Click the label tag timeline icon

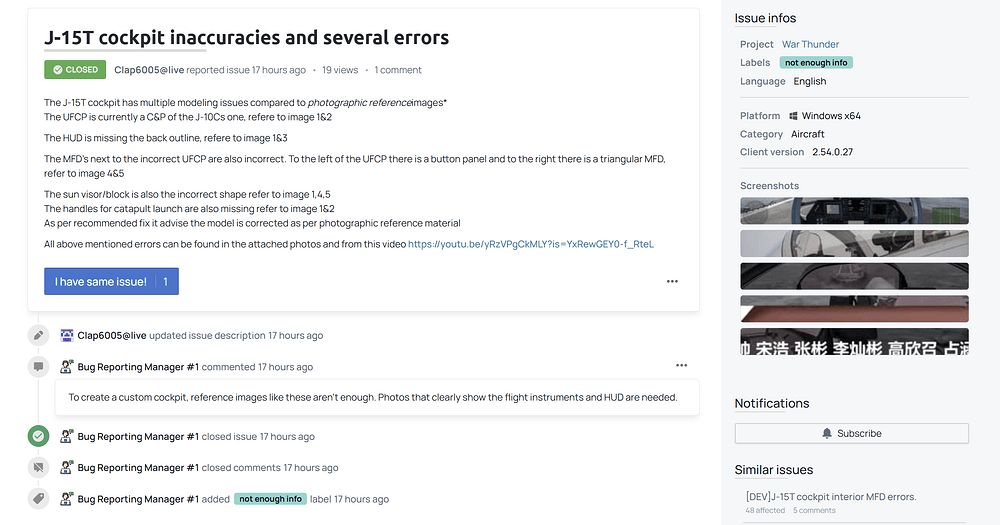click(37, 498)
